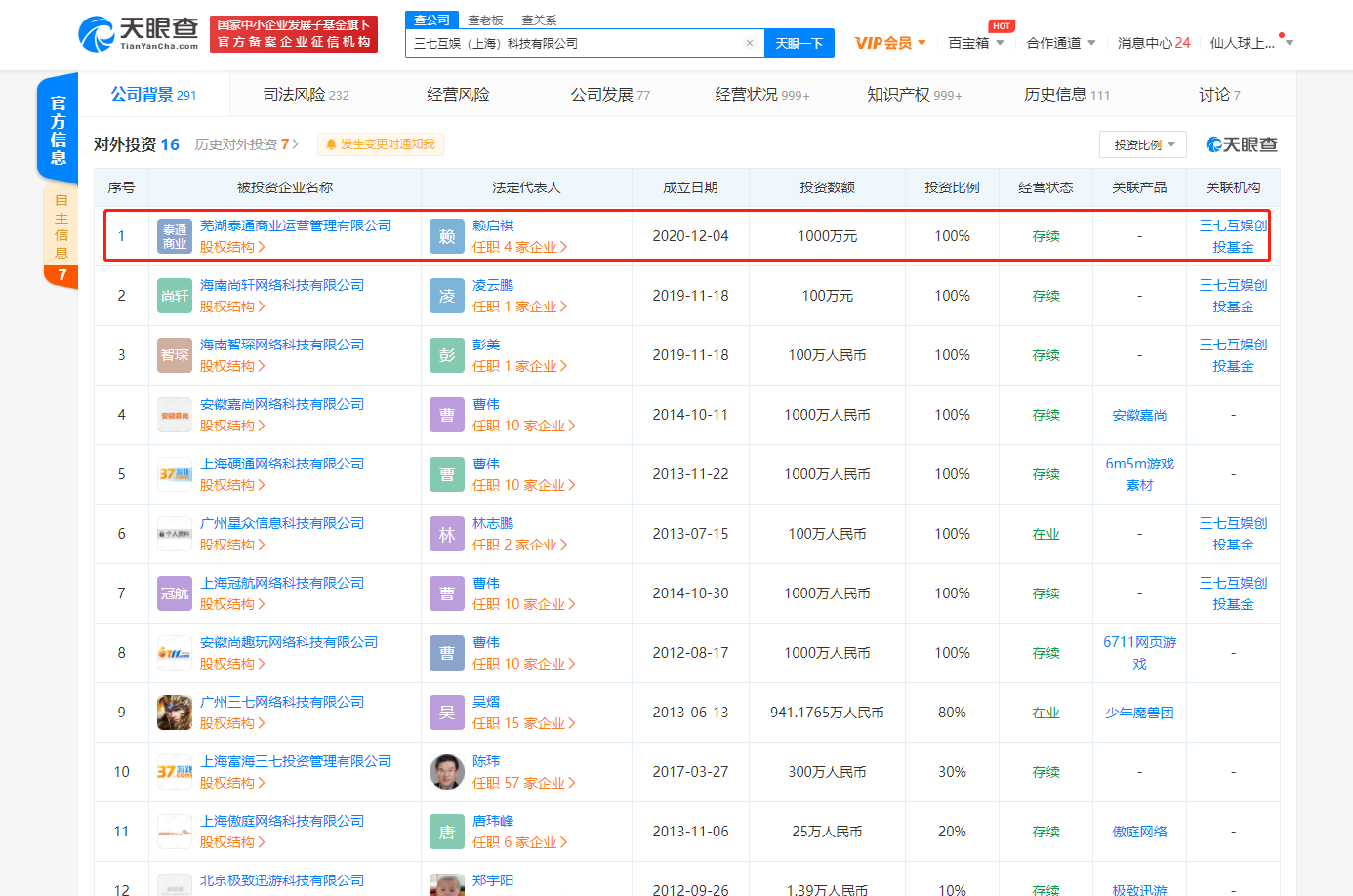Click 尚轩 company avatar icon
1353x896 pixels.
(x=175, y=296)
